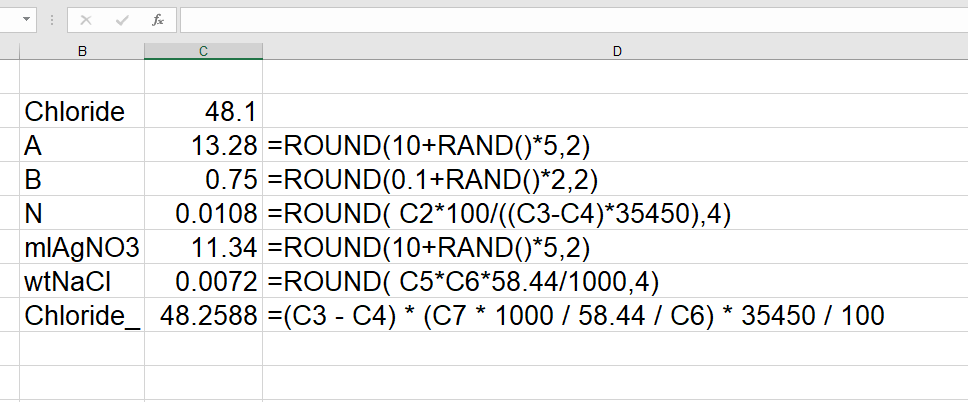Select the column B header
Viewport: 968px width, 402px height.
(82, 51)
